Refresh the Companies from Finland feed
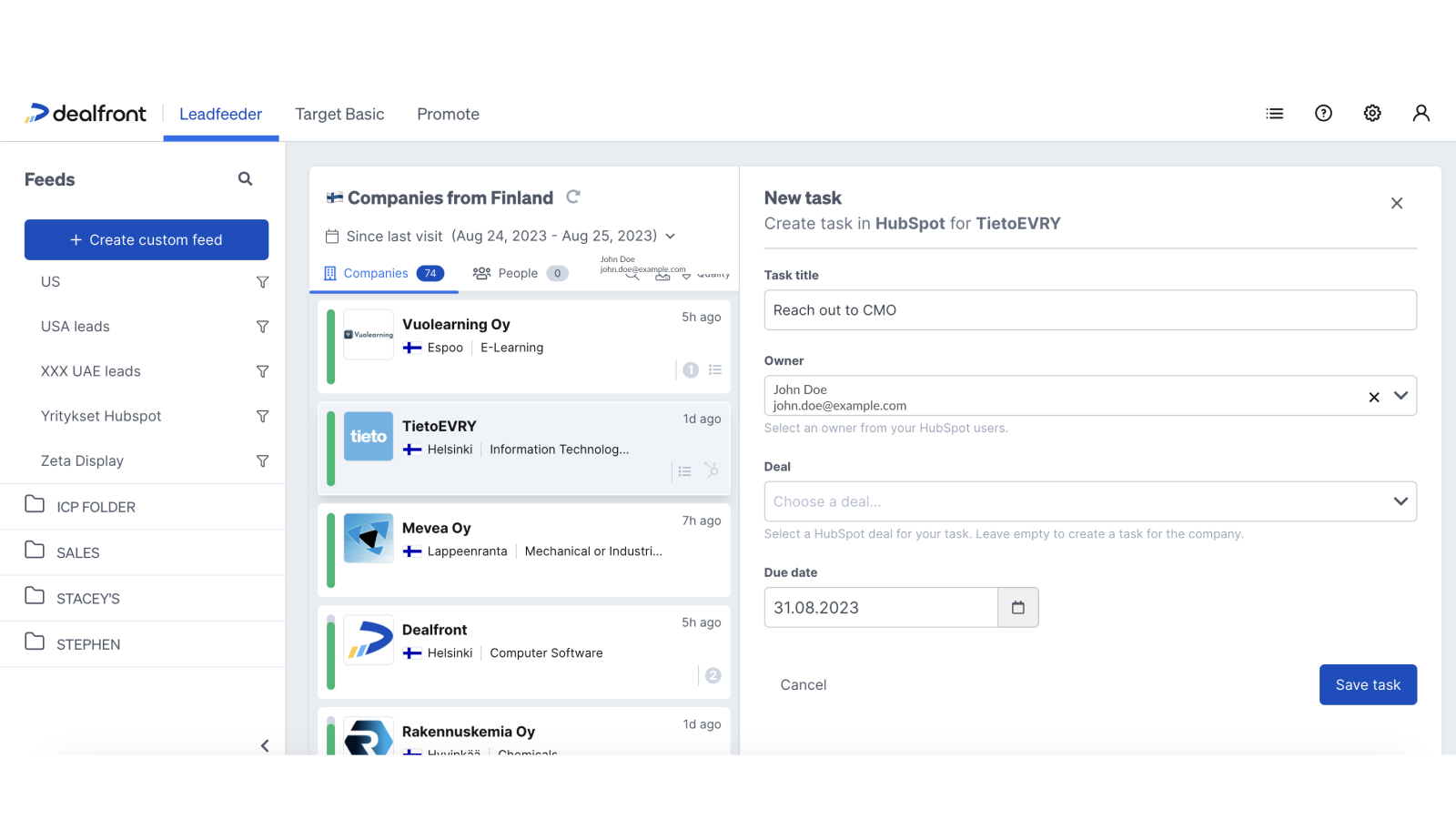 tap(573, 197)
